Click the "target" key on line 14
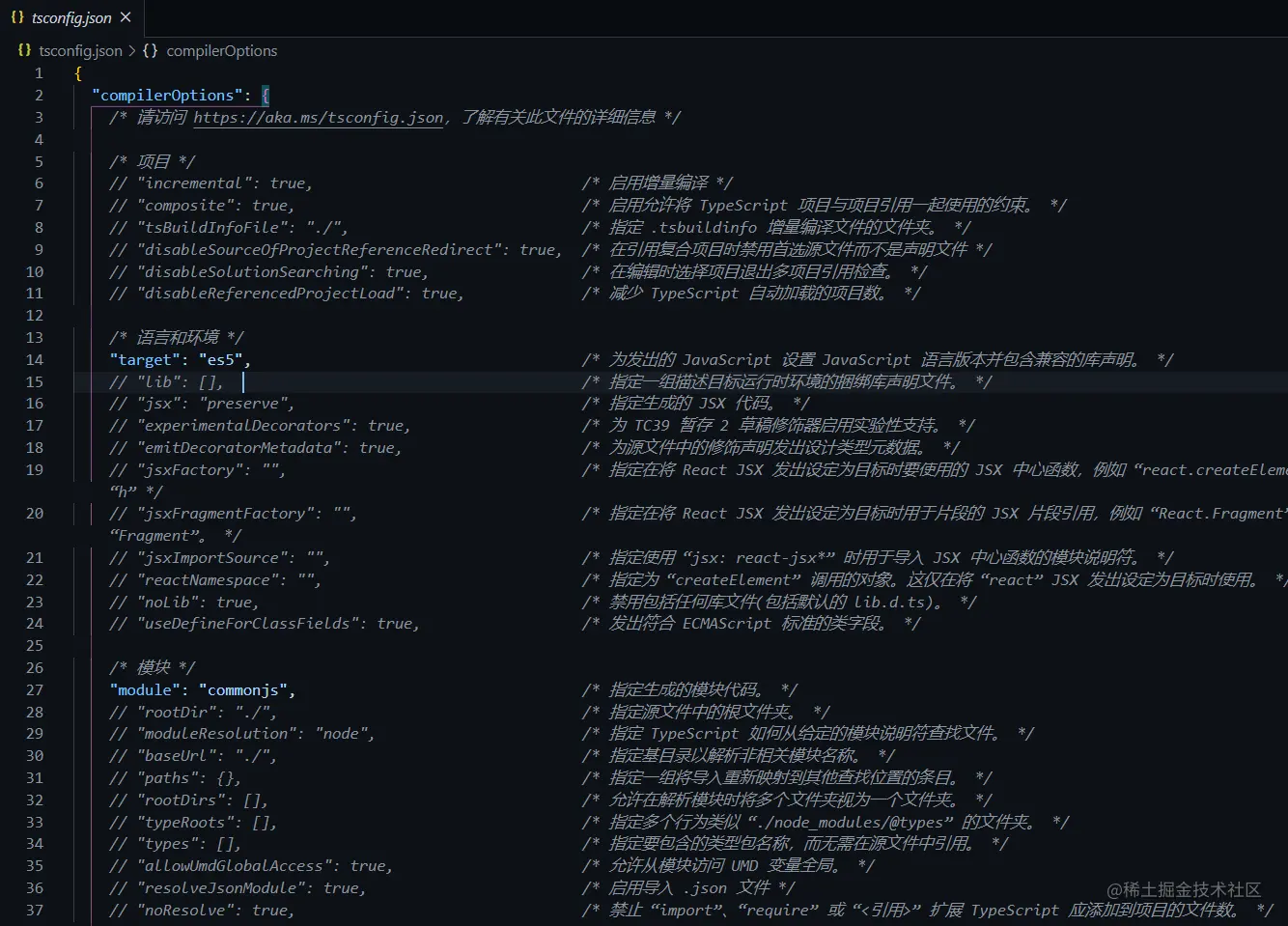The height and width of the screenshot is (926, 1288). pyautogui.click(x=145, y=359)
